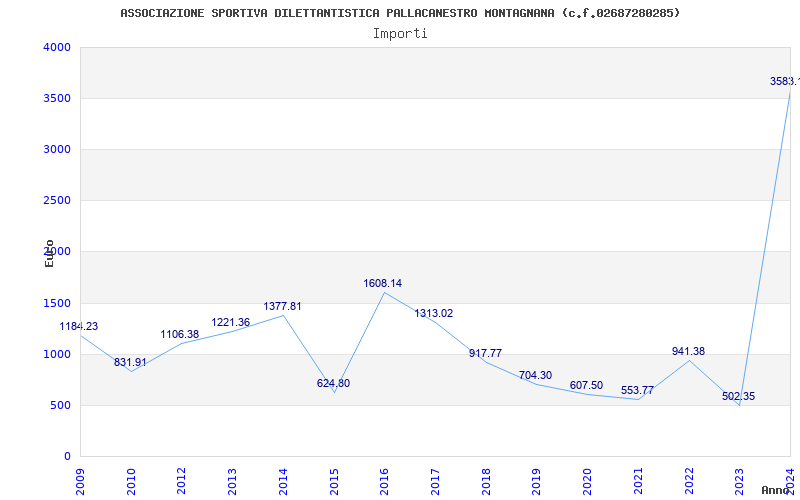This screenshot has height=500, width=800.
Task: Select the 2017 x-axis year label
Action: [435, 482]
